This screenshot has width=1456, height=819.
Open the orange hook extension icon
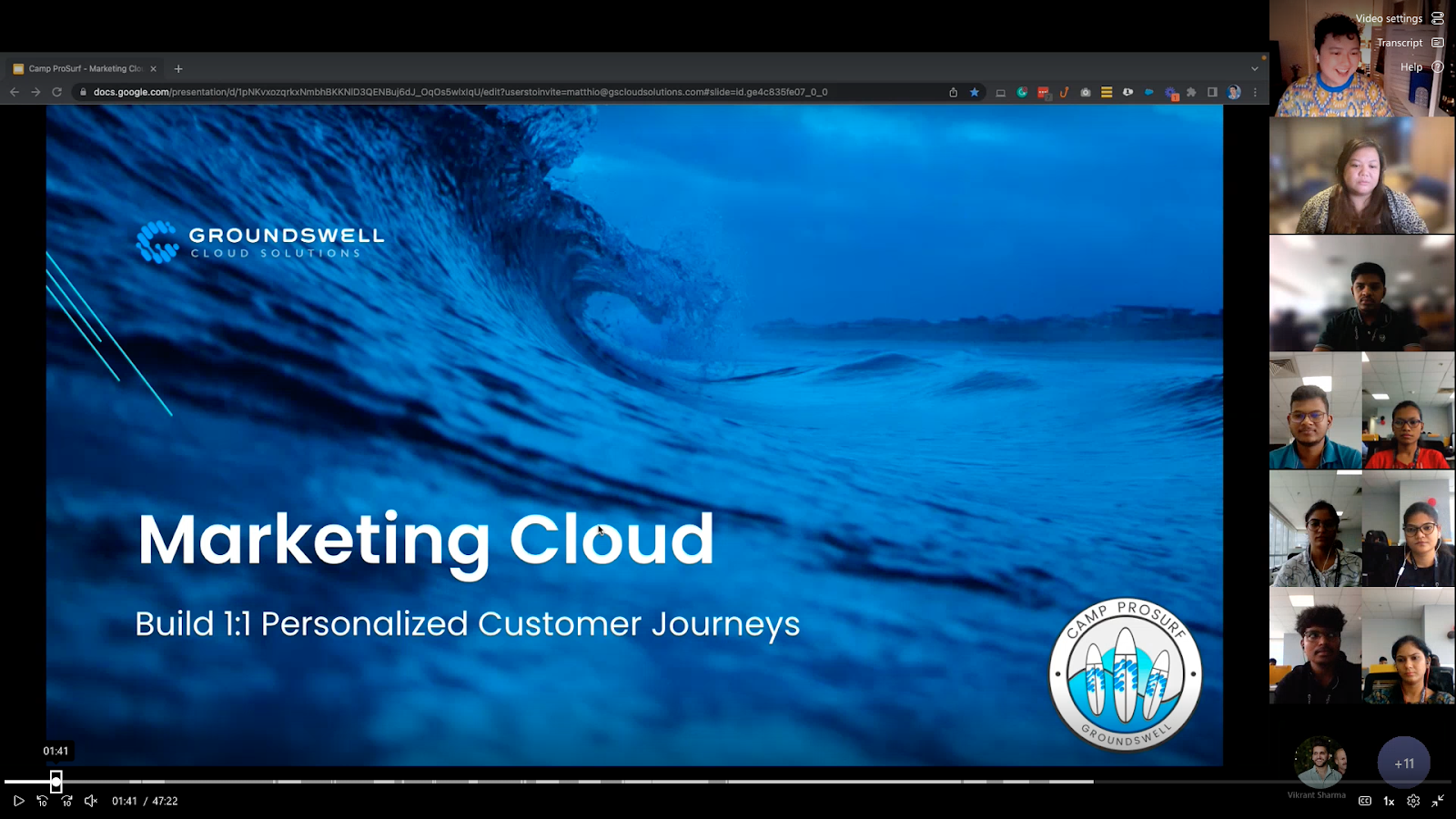point(1064,92)
